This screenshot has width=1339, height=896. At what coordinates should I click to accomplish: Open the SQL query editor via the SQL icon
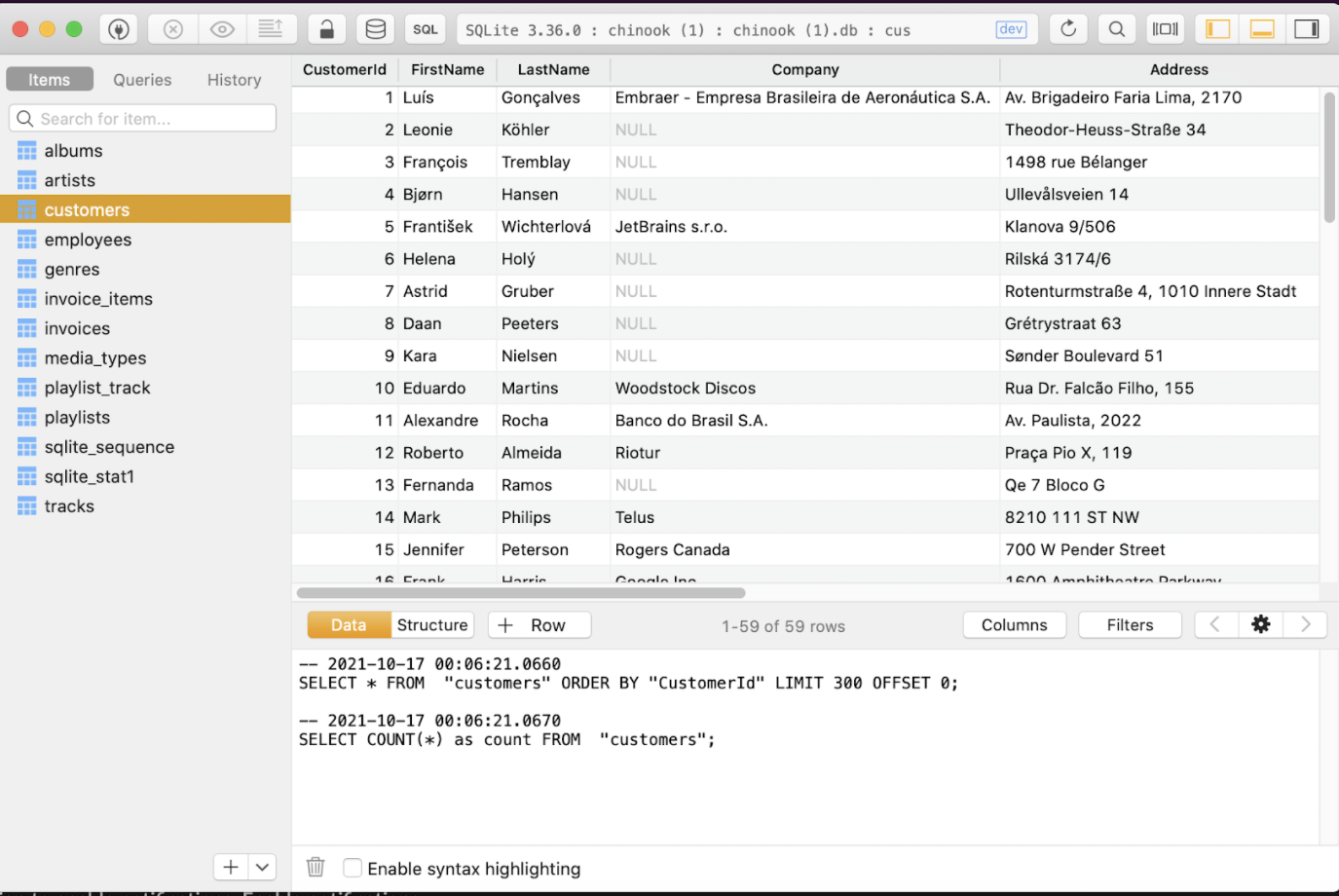426,29
